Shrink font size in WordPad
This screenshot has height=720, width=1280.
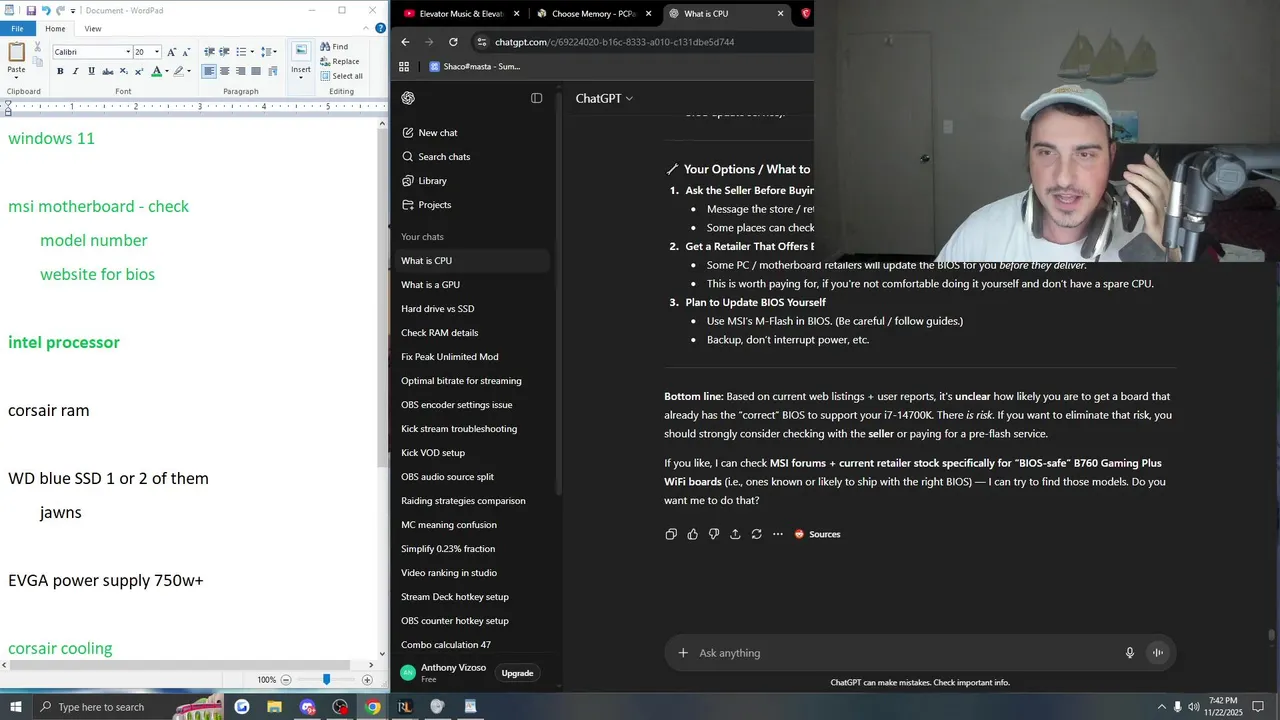[186, 52]
